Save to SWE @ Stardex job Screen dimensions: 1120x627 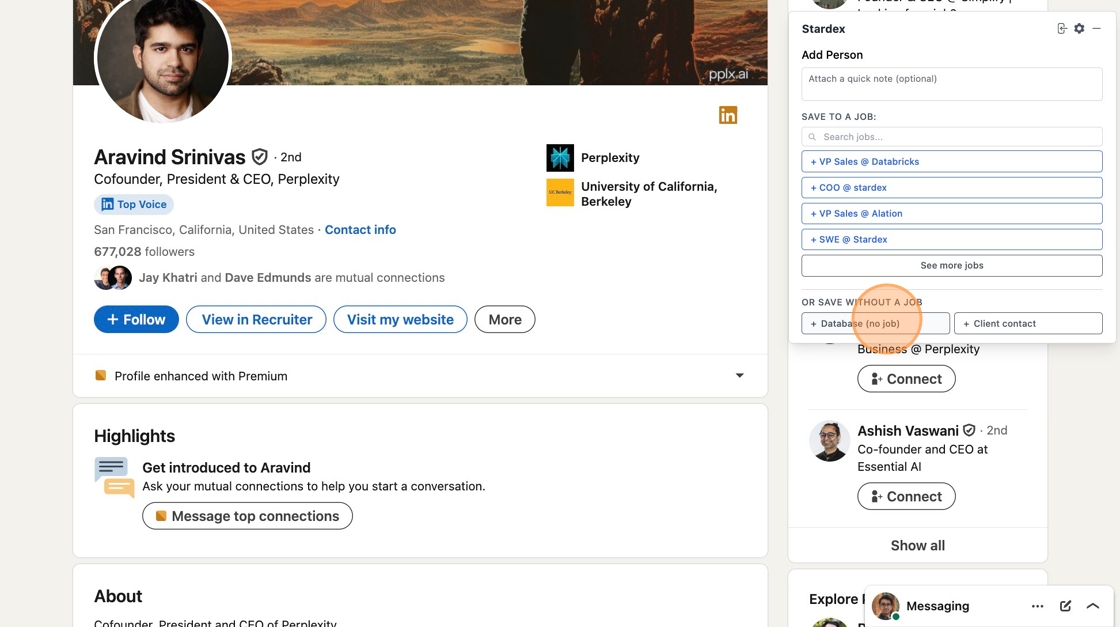tap(951, 240)
